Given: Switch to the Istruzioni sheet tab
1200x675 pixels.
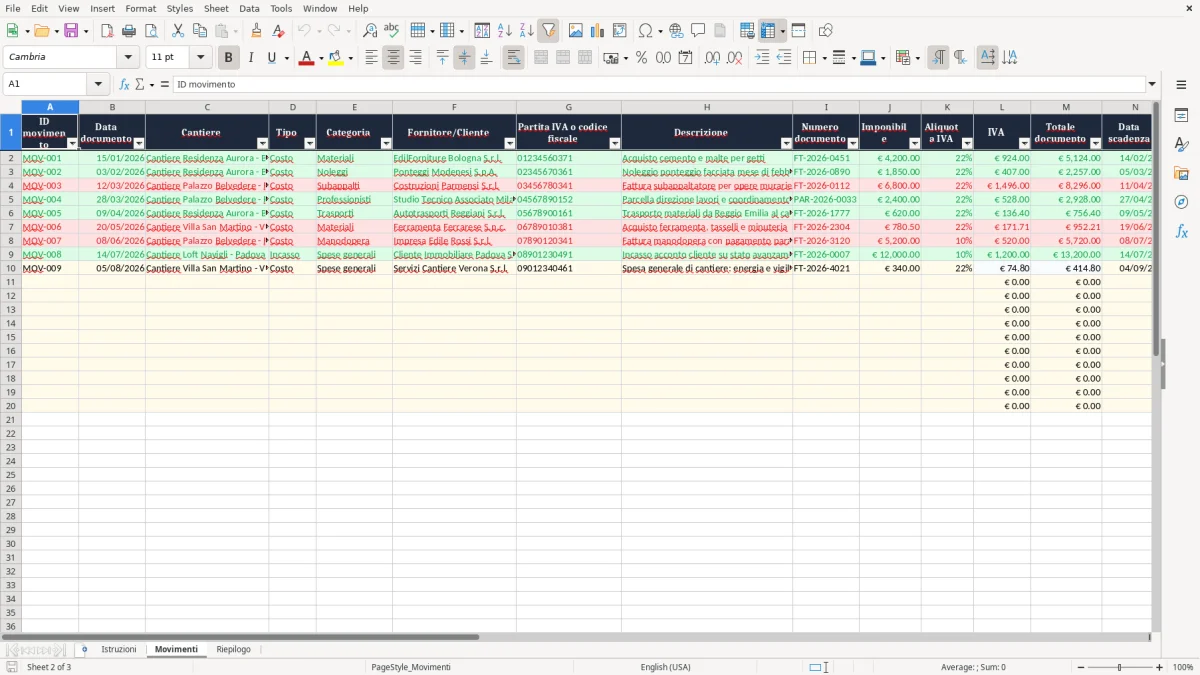Looking at the screenshot, I should click(x=118, y=649).
